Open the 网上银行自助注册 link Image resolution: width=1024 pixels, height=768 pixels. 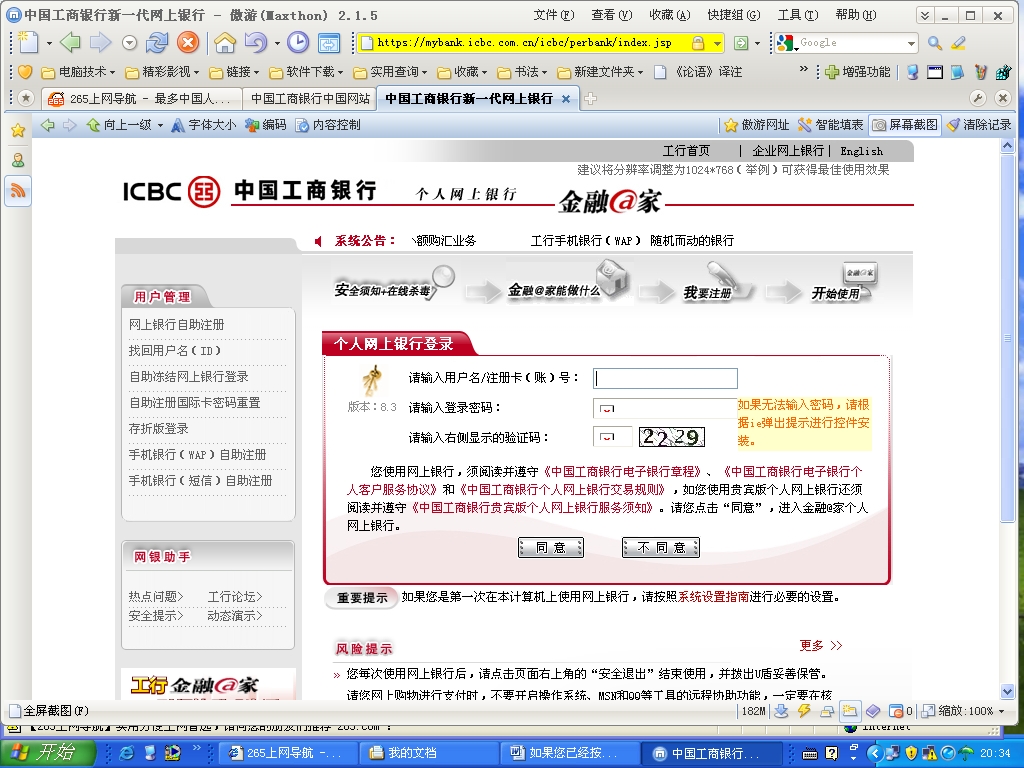176,325
